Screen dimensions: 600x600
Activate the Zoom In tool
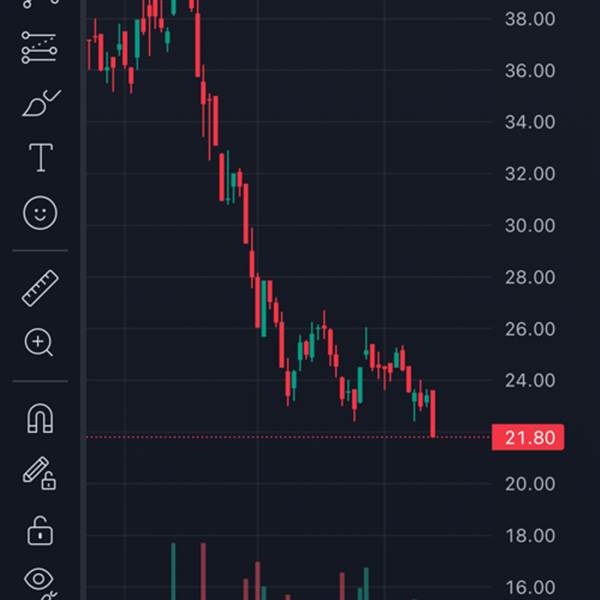pyautogui.click(x=39, y=342)
